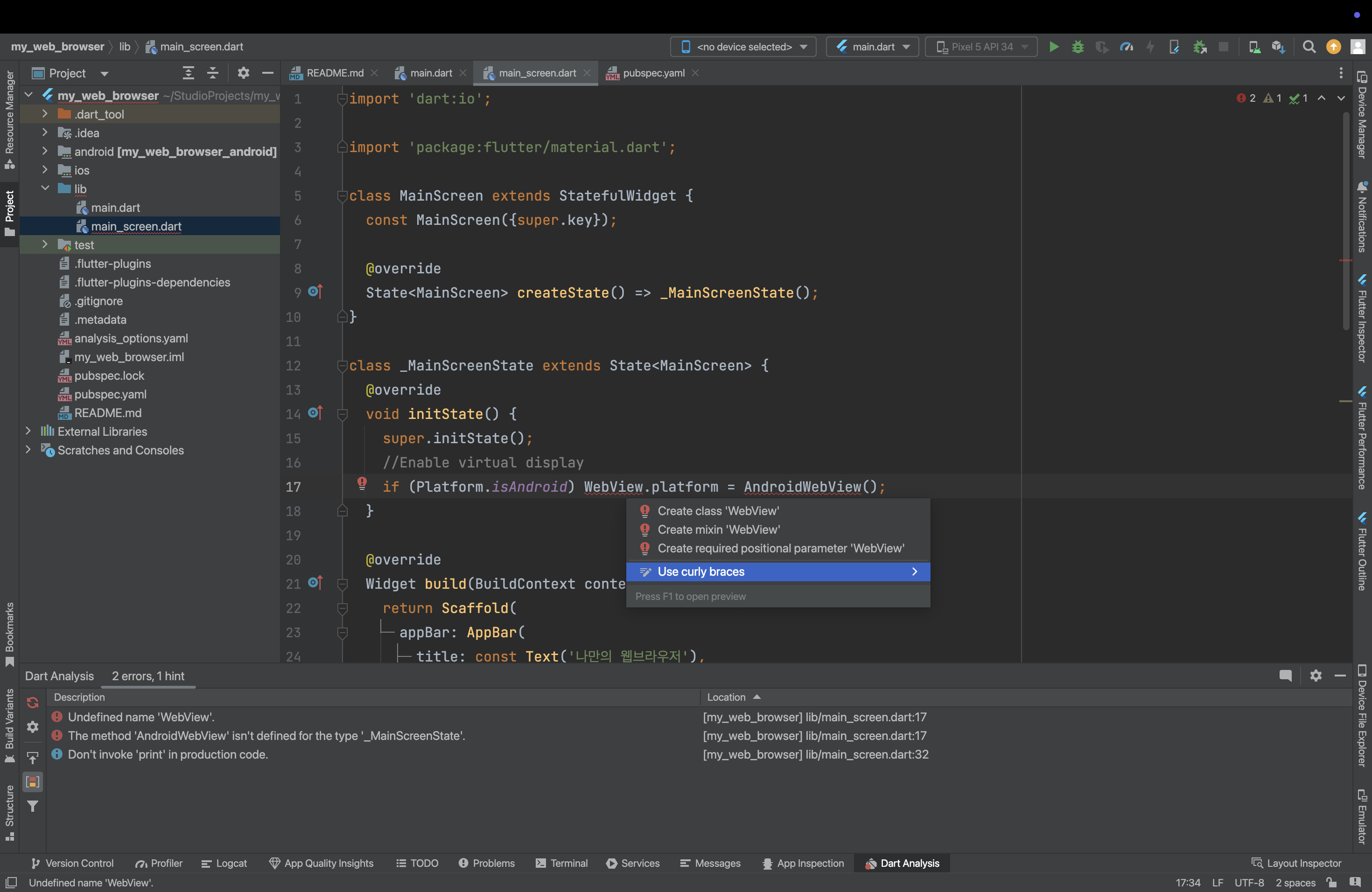Click Attach debugger to Android process icon
The width and height of the screenshot is (1372, 892).
pos(1200,47)
